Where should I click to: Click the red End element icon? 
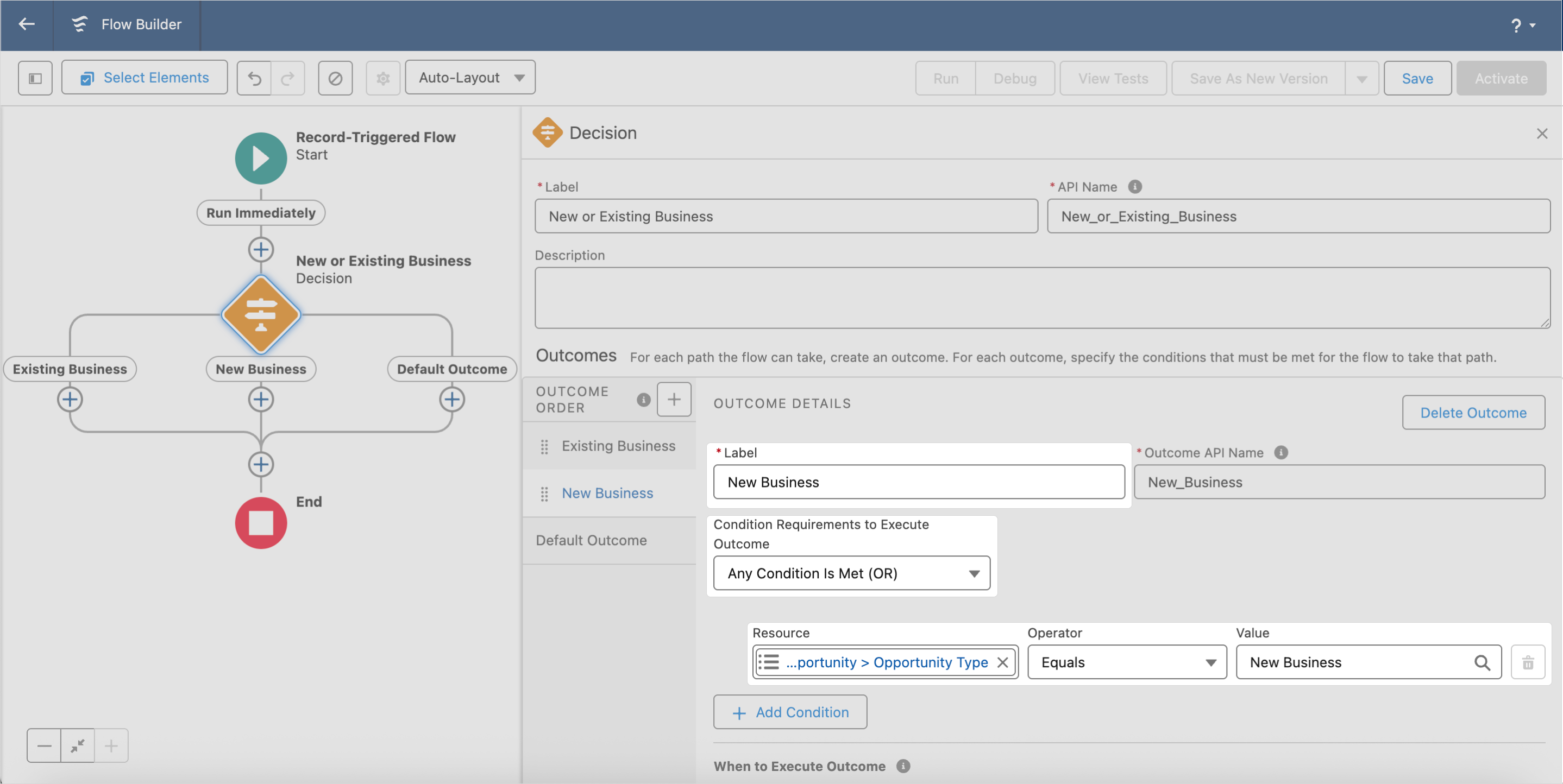[261, 523]
